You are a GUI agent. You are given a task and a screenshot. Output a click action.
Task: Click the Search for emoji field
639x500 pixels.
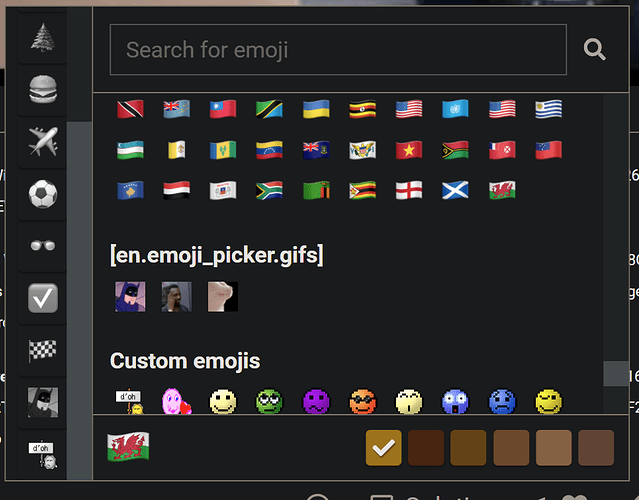tap(338, 50)
